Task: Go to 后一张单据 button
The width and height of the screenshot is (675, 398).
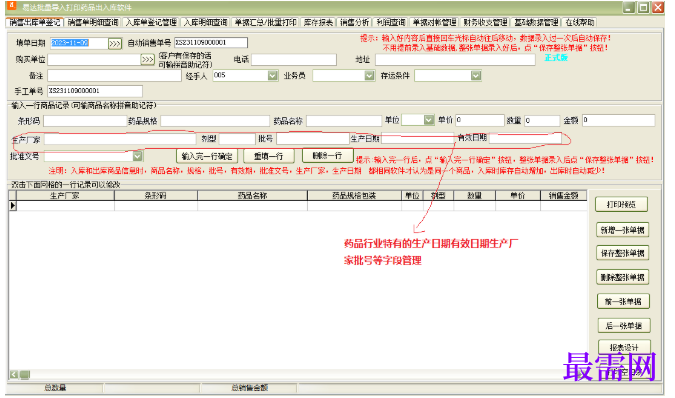Action: (624, 325)
